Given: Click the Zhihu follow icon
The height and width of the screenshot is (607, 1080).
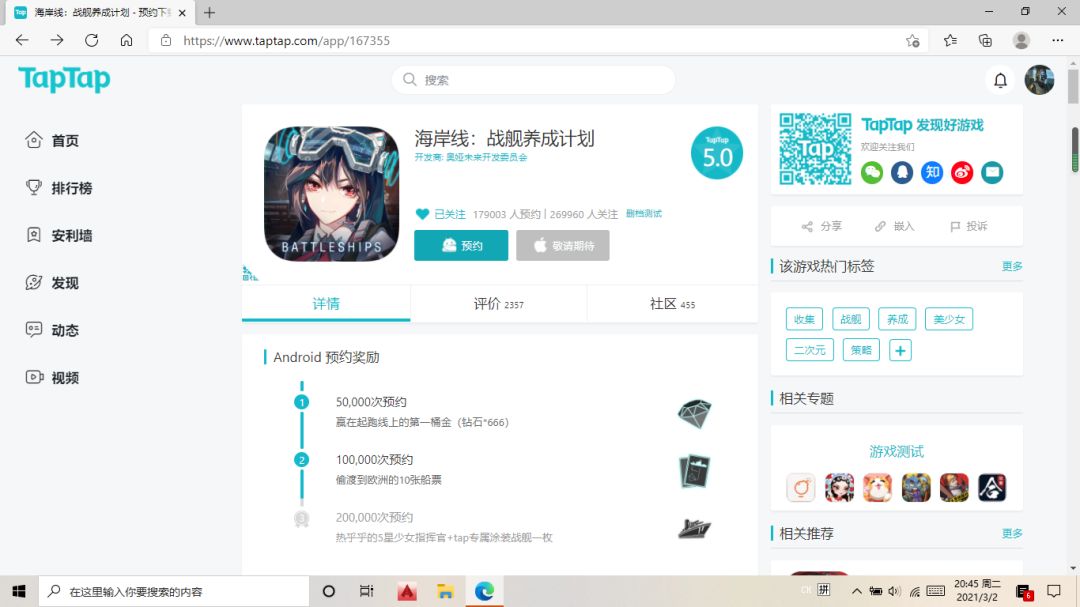Looking at the screenshot, I should point(932,172).
